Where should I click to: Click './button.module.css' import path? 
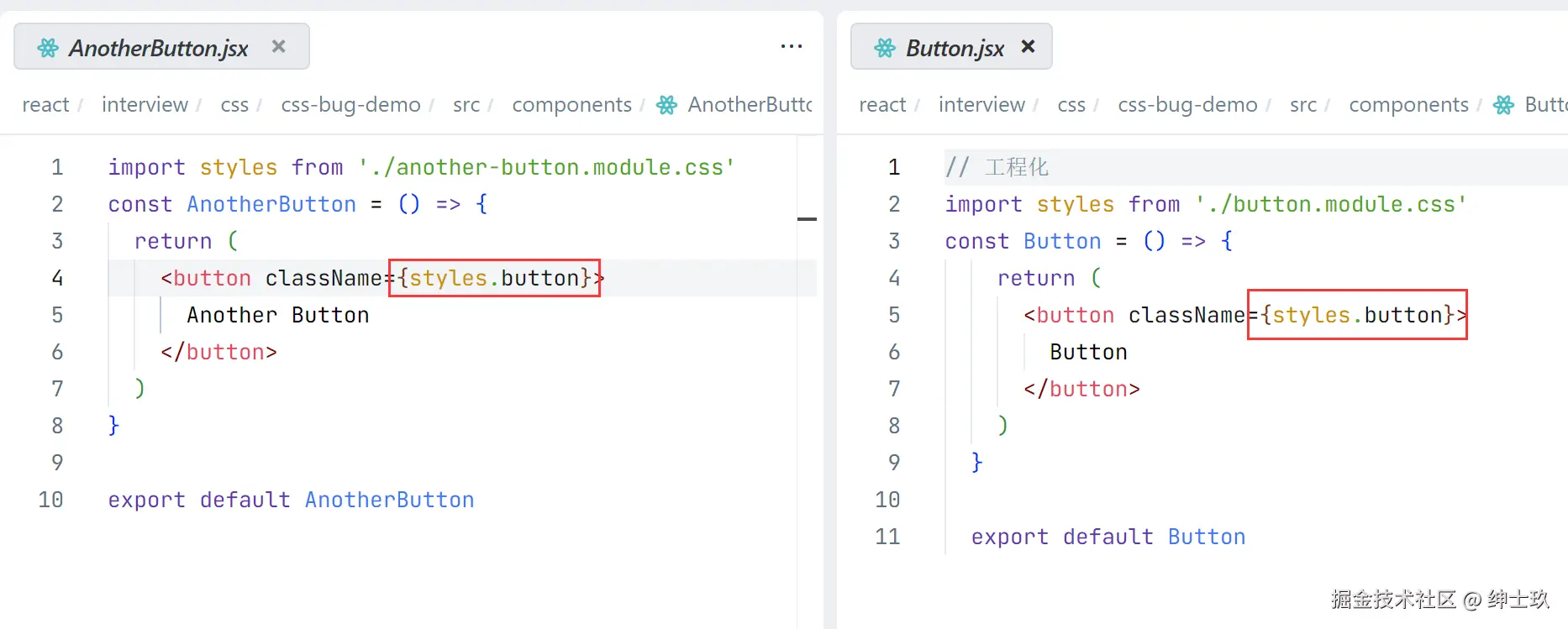click(x=1331, y=204)
